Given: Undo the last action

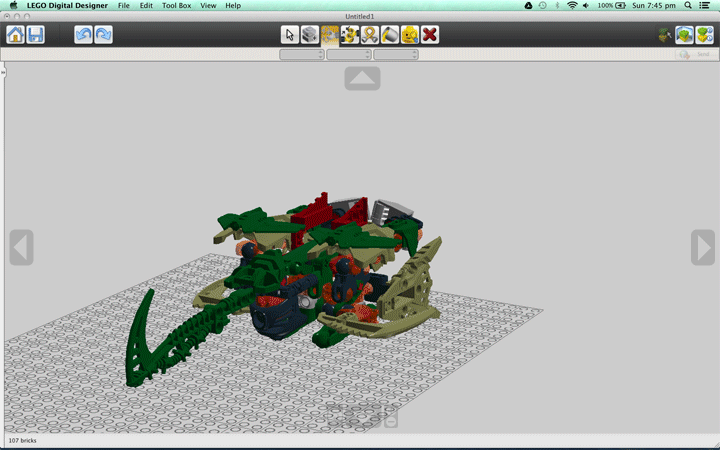Looking at the screenshot, I should pos(83,34).
